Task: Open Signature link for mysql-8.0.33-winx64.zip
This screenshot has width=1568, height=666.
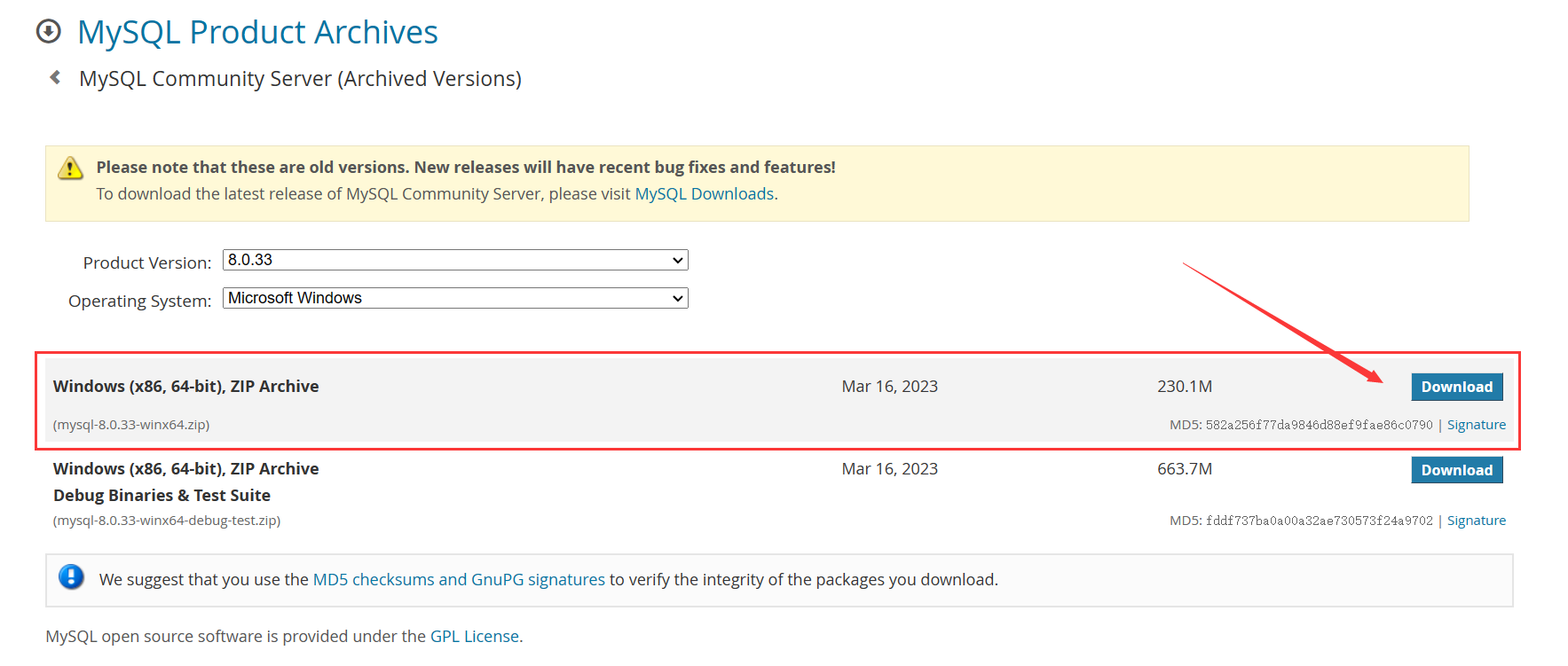Action: [x=1476, y=425]
